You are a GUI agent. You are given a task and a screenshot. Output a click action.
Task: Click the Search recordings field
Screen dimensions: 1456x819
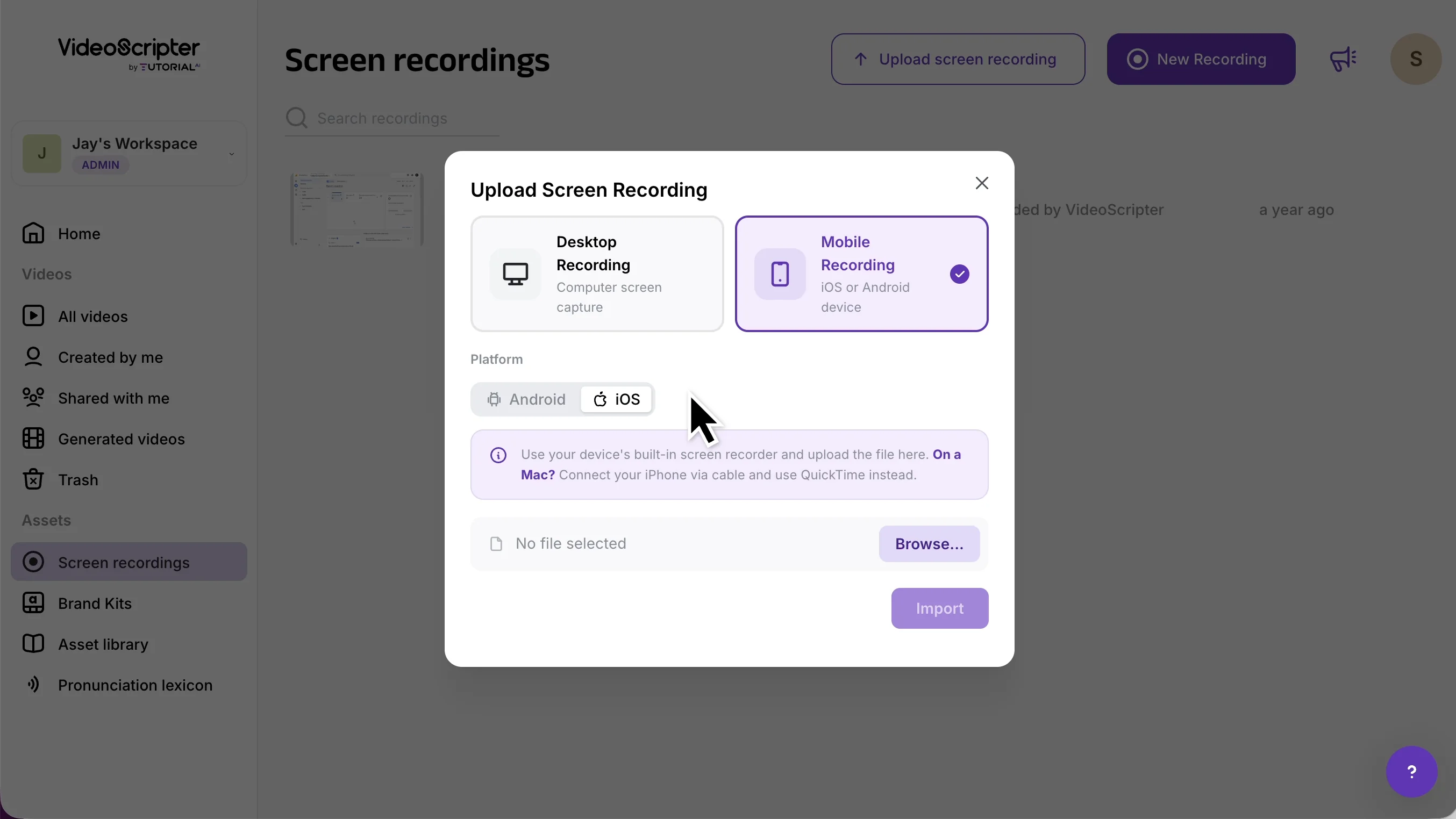coord(392,118)
